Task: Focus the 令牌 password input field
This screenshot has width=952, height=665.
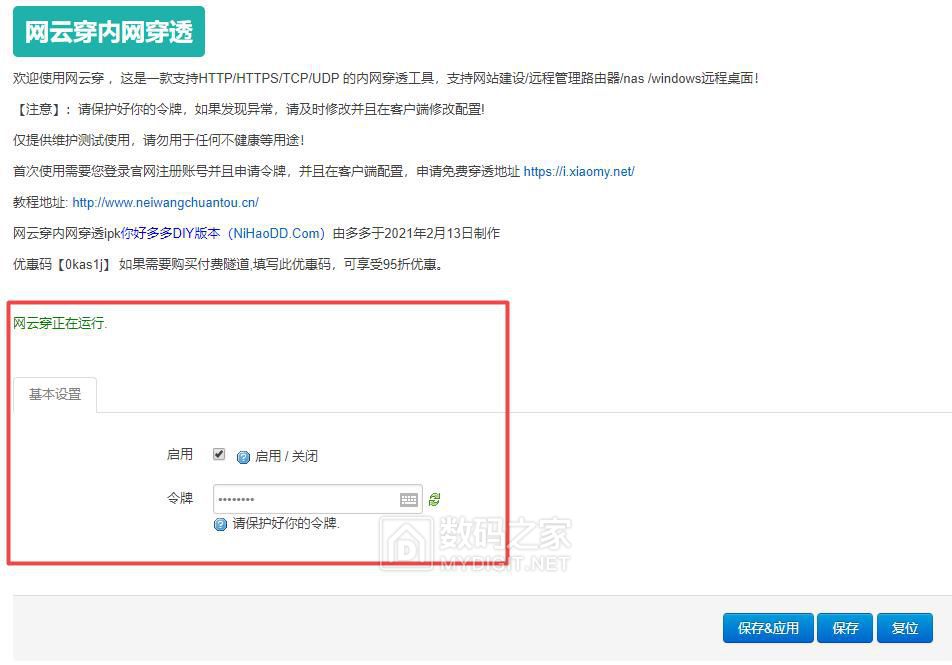Action: pyautogui.click(x=305, y=500)
